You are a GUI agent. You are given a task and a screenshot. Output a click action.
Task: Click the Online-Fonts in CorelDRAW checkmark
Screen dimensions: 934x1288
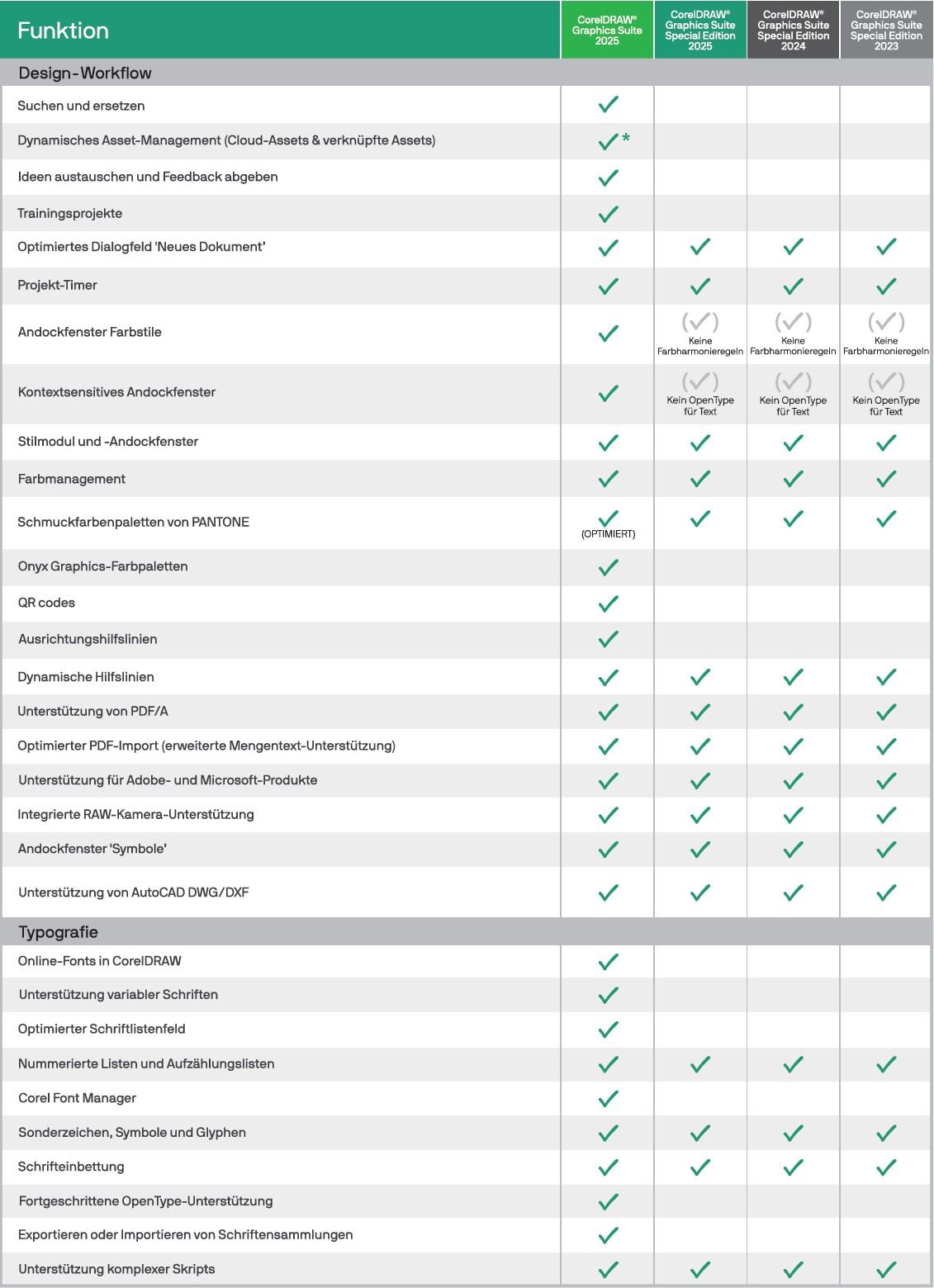tap(608, 962)
